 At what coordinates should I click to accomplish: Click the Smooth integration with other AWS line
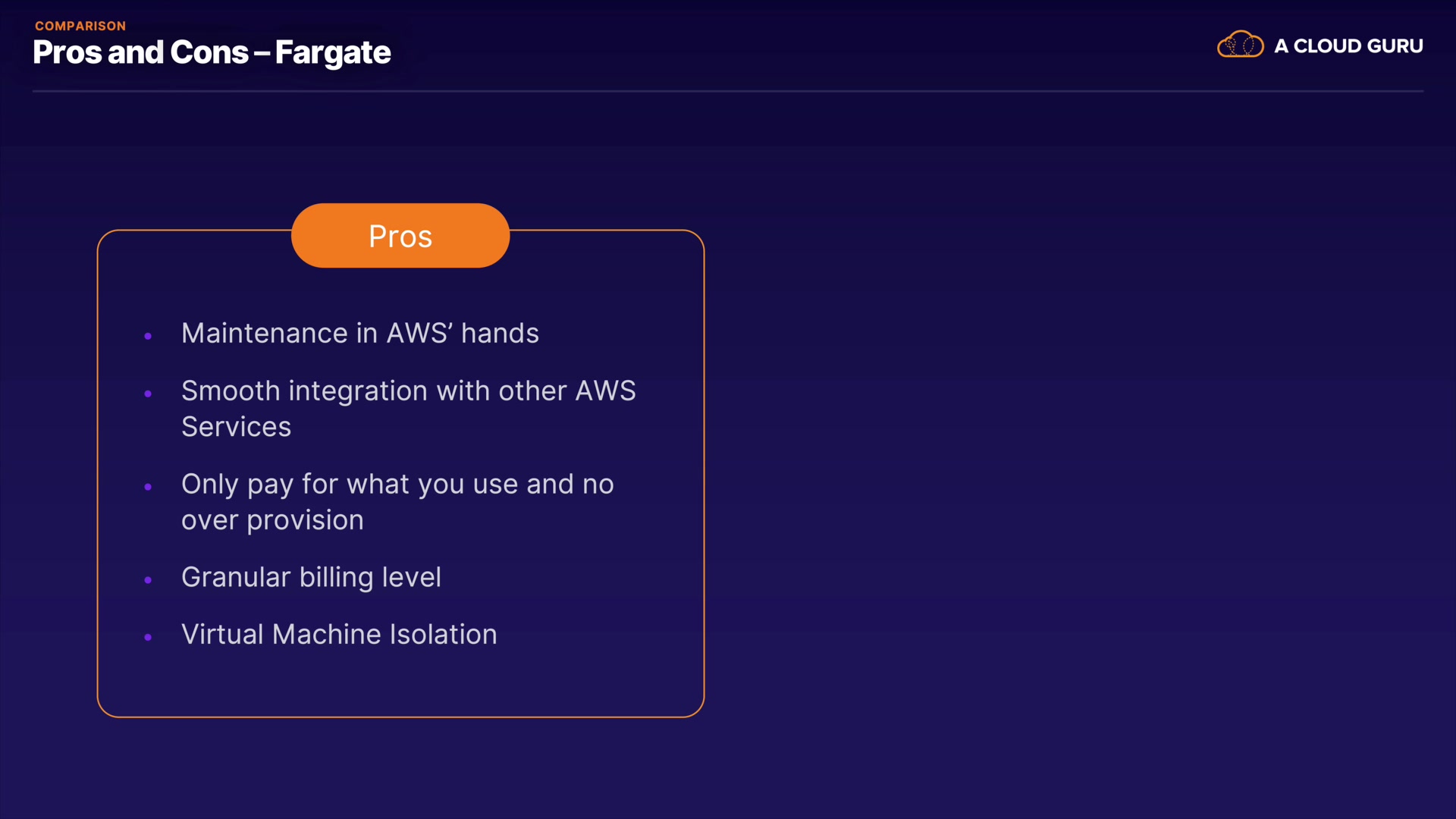pyautogui.click(x=408, y=391)
